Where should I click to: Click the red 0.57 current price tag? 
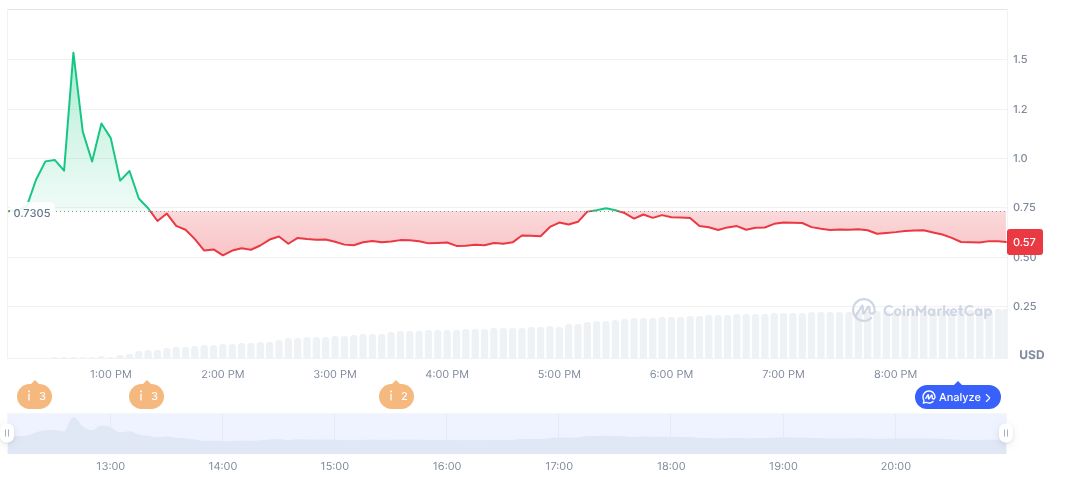pos(1027,241)
